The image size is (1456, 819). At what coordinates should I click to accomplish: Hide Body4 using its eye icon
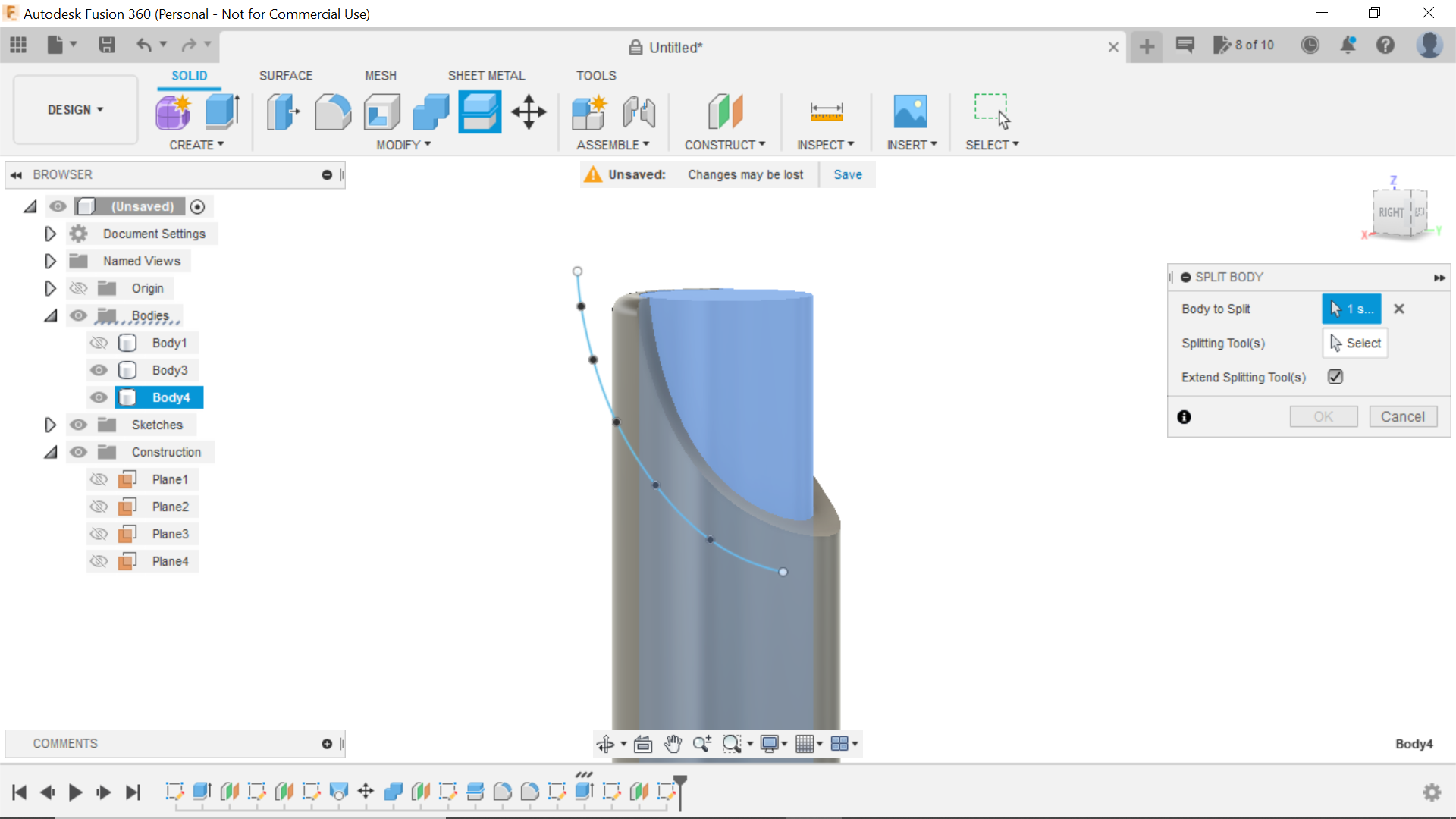[x=99, y=397]
